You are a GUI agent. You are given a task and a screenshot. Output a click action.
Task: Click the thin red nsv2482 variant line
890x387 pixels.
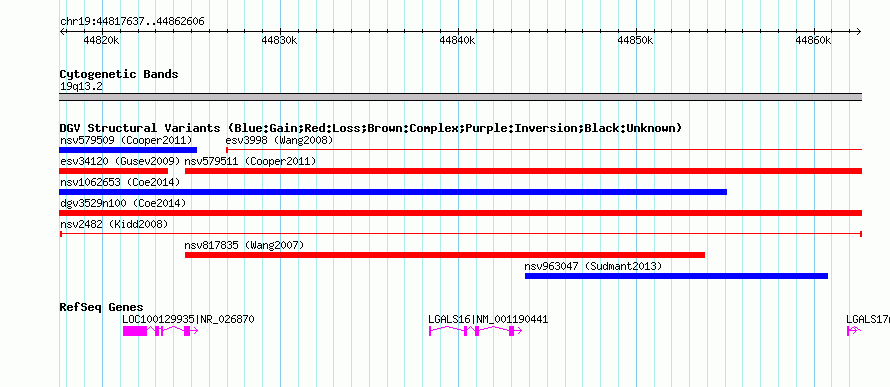point(461,234)
